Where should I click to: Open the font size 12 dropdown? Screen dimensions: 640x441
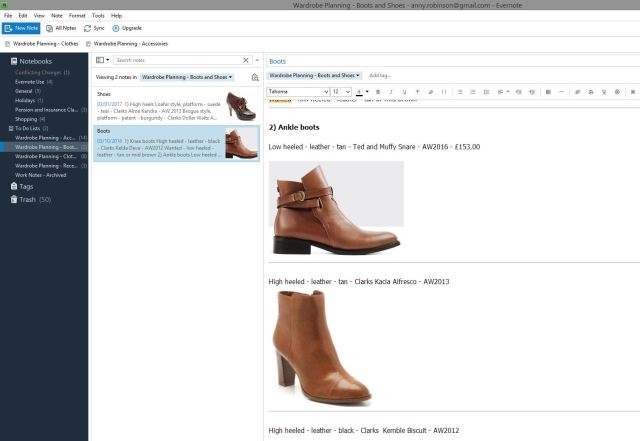341,92
